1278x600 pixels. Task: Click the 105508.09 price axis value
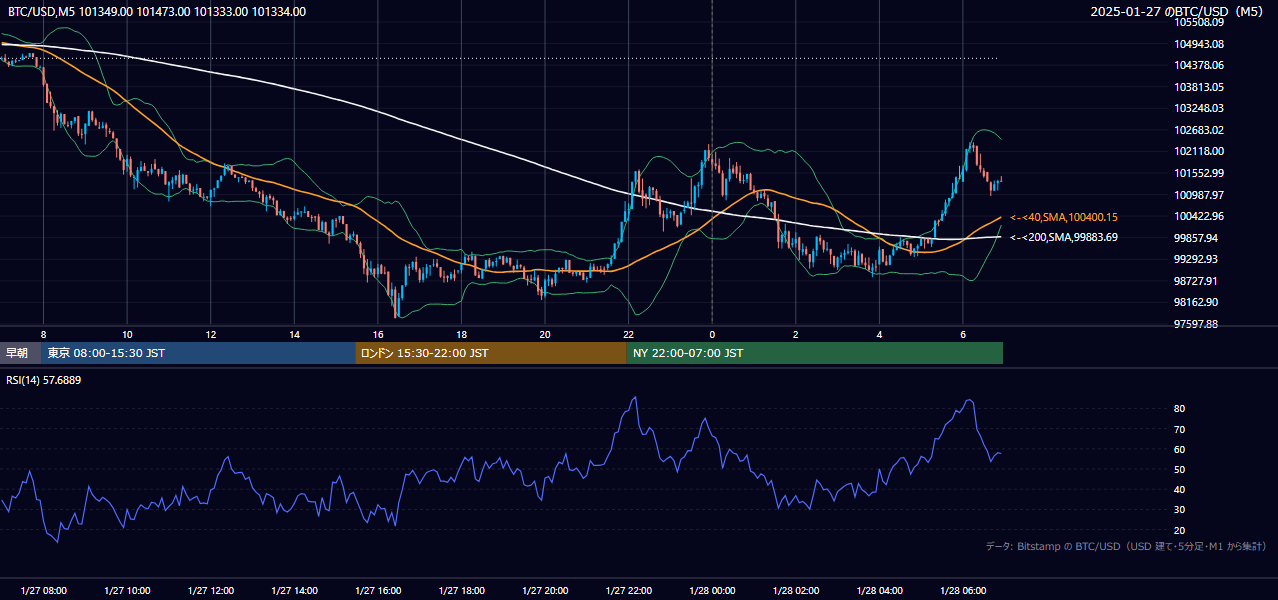[1199, 22]
